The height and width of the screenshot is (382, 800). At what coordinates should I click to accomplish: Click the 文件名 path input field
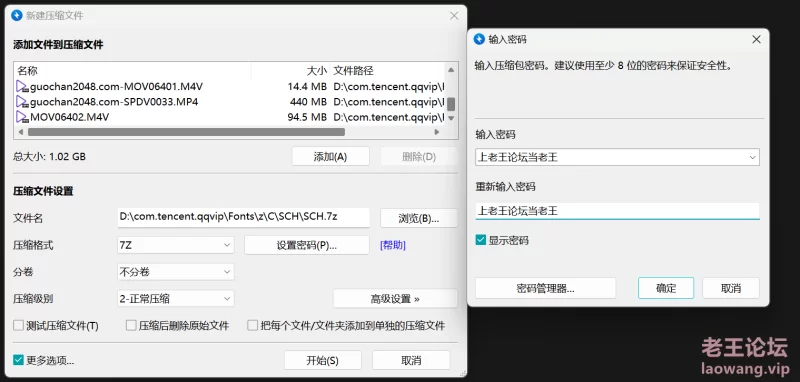pyautogui.click(x=243, y=217)
